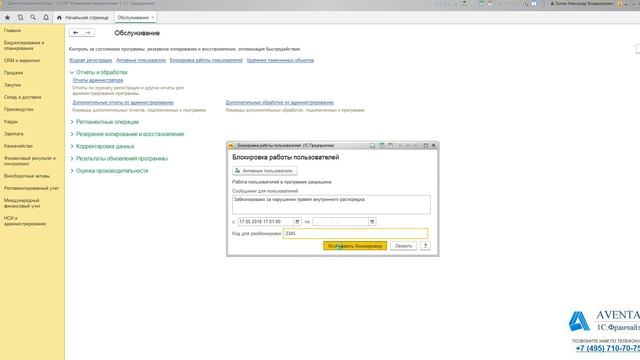Open Бюджетирование и планирование in the sidebar
This screenshot has width=640, height=360.
24,45
